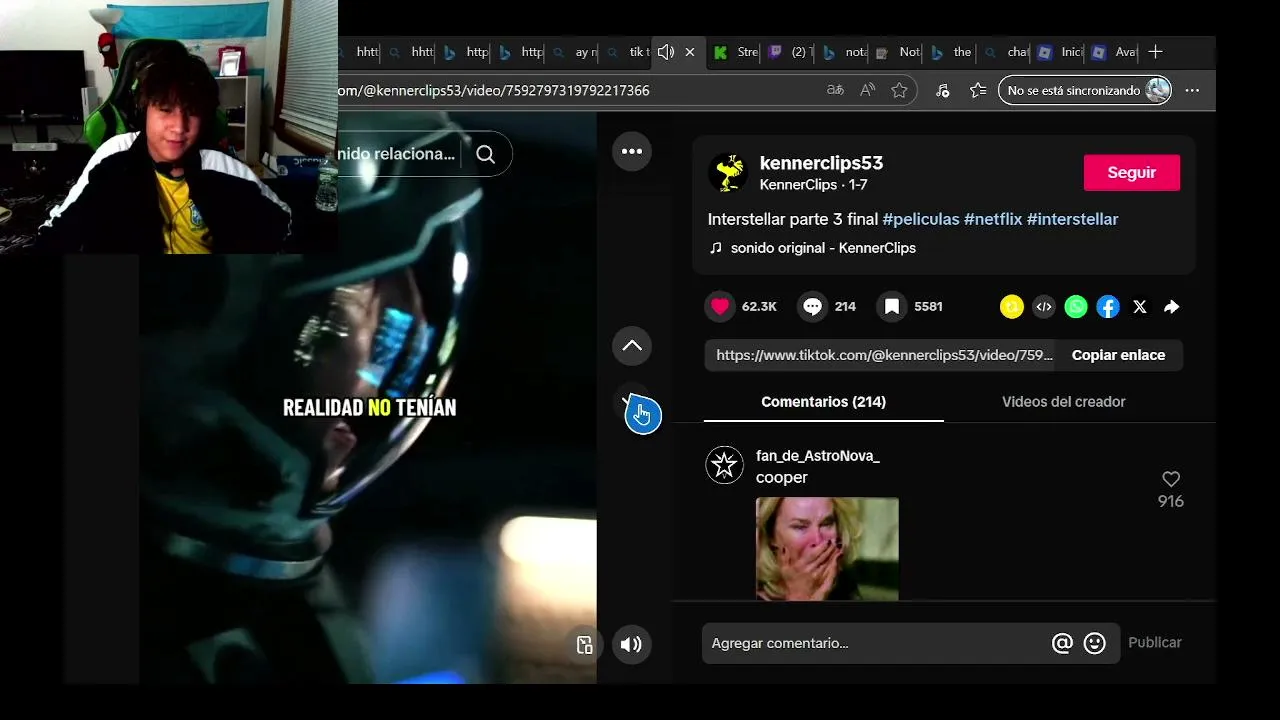1280x720 pixels.
Task: Click fan_de_AstroNova_ avatar icon
Action: (724, 465)
